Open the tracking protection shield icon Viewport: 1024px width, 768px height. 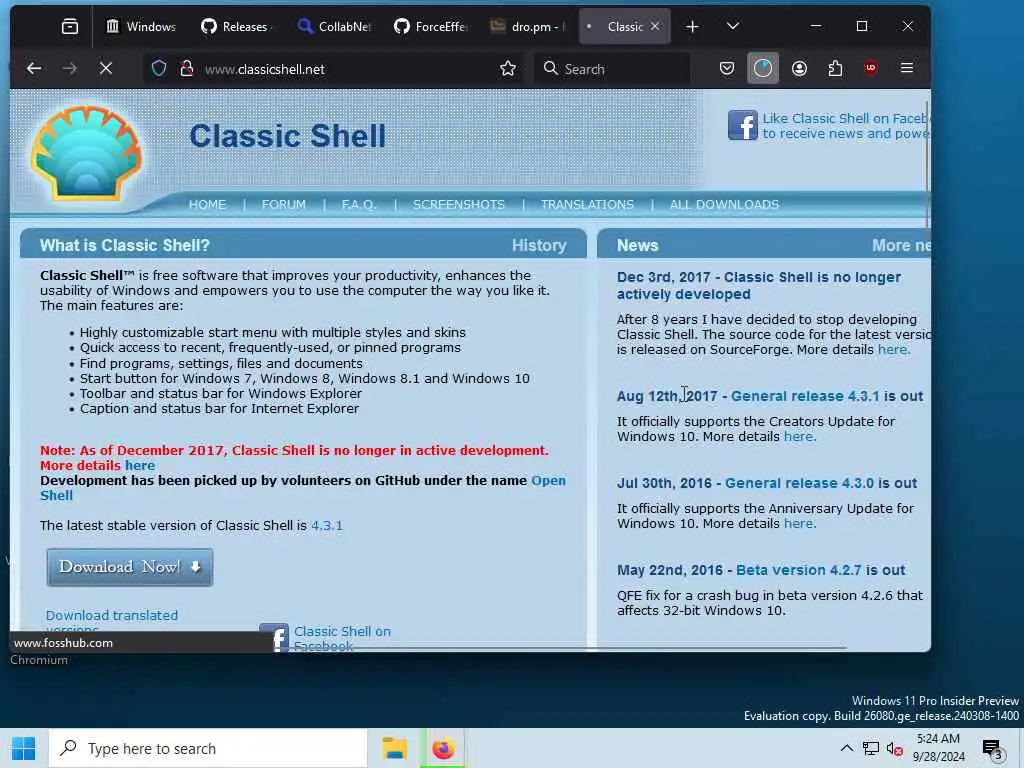(x=159, y=69)
